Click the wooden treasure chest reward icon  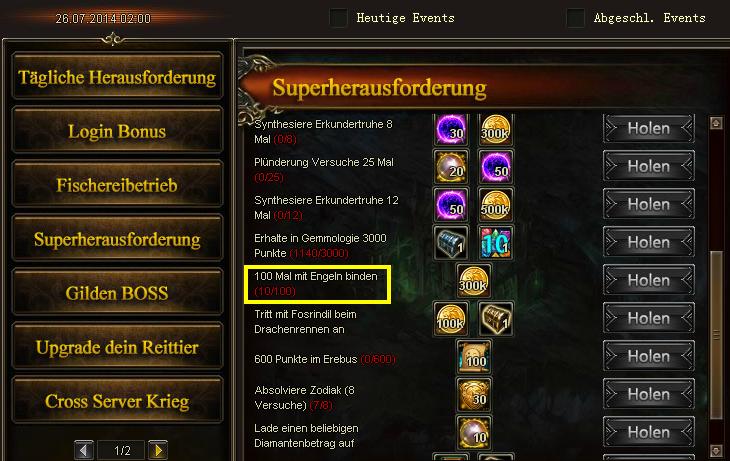(496, 319)
